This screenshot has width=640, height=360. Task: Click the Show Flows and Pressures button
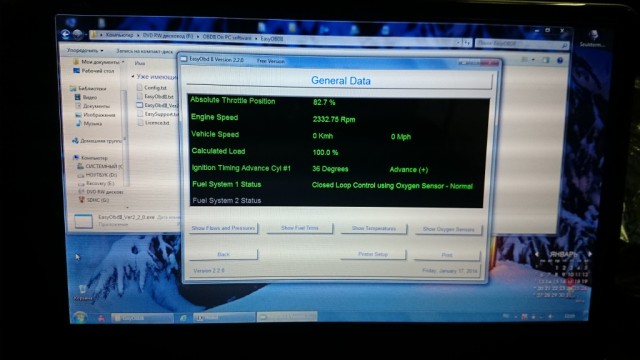tap(223, 228)
